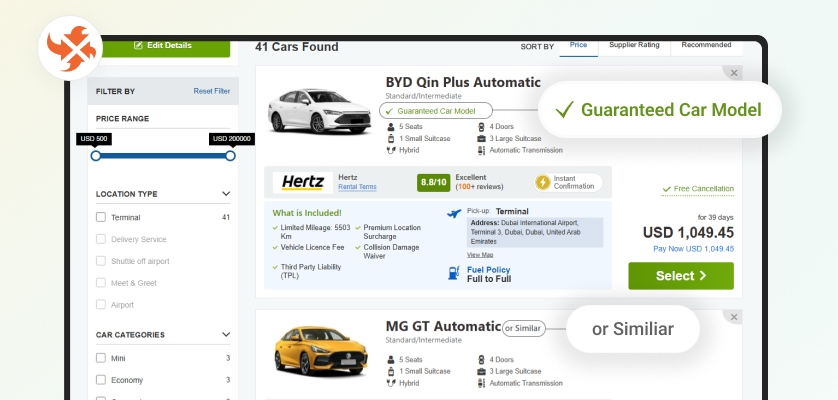
Task: Move the minimum price slider handle
Action: [96, 156]
